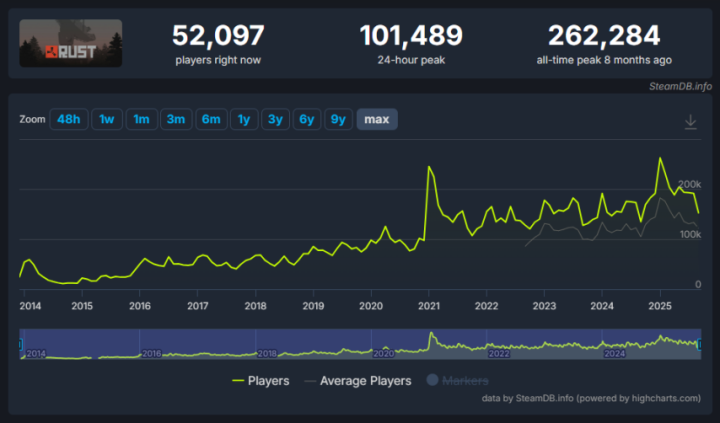Enable the hidden Markers series
Viewport: 720px width, 423px height.
click(458, 380)
